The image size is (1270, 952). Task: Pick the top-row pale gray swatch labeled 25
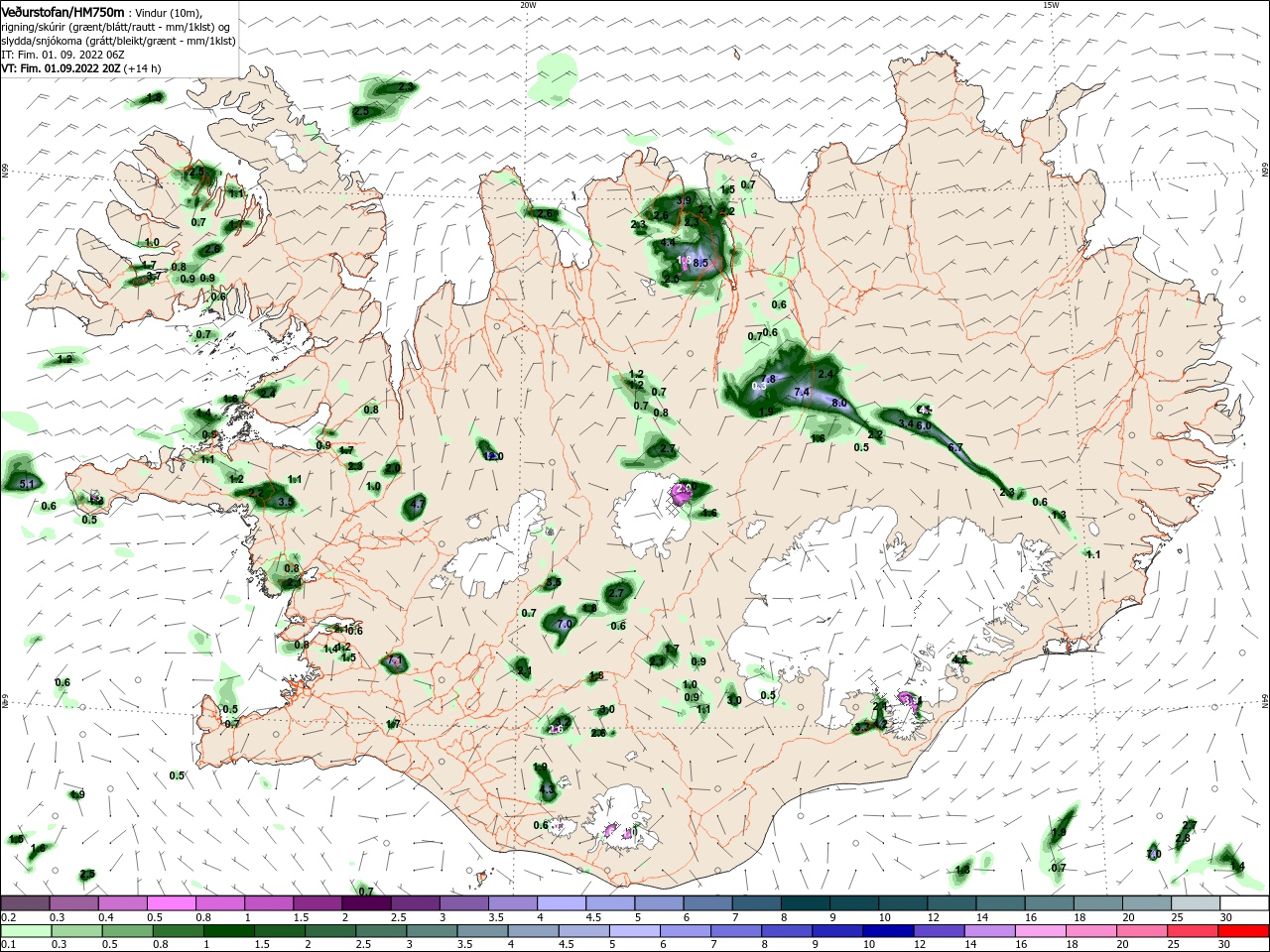coord(1196,902)
